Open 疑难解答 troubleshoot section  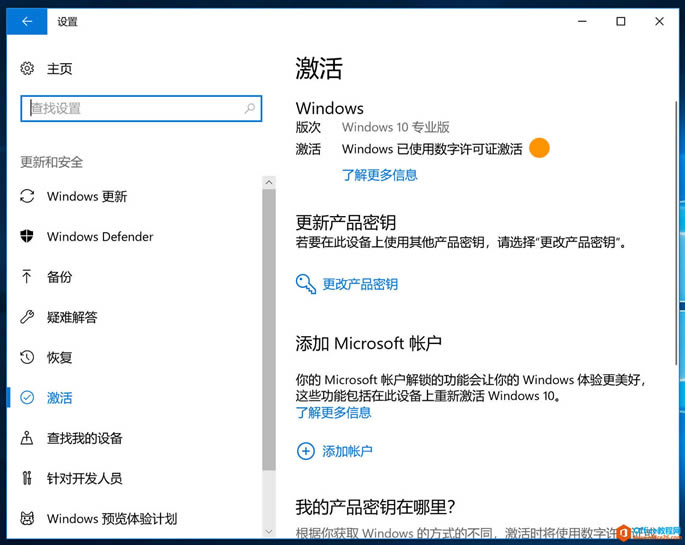point(72,317)
